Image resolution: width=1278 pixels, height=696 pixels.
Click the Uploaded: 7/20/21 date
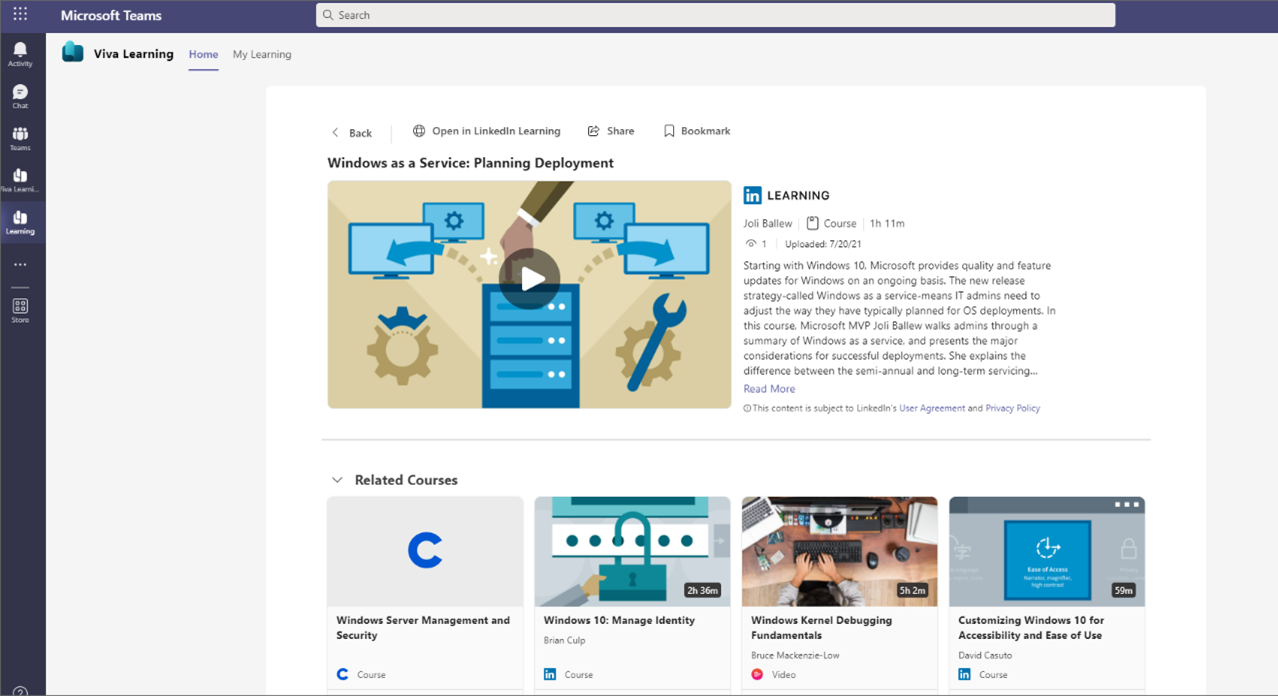click(823, 244)
